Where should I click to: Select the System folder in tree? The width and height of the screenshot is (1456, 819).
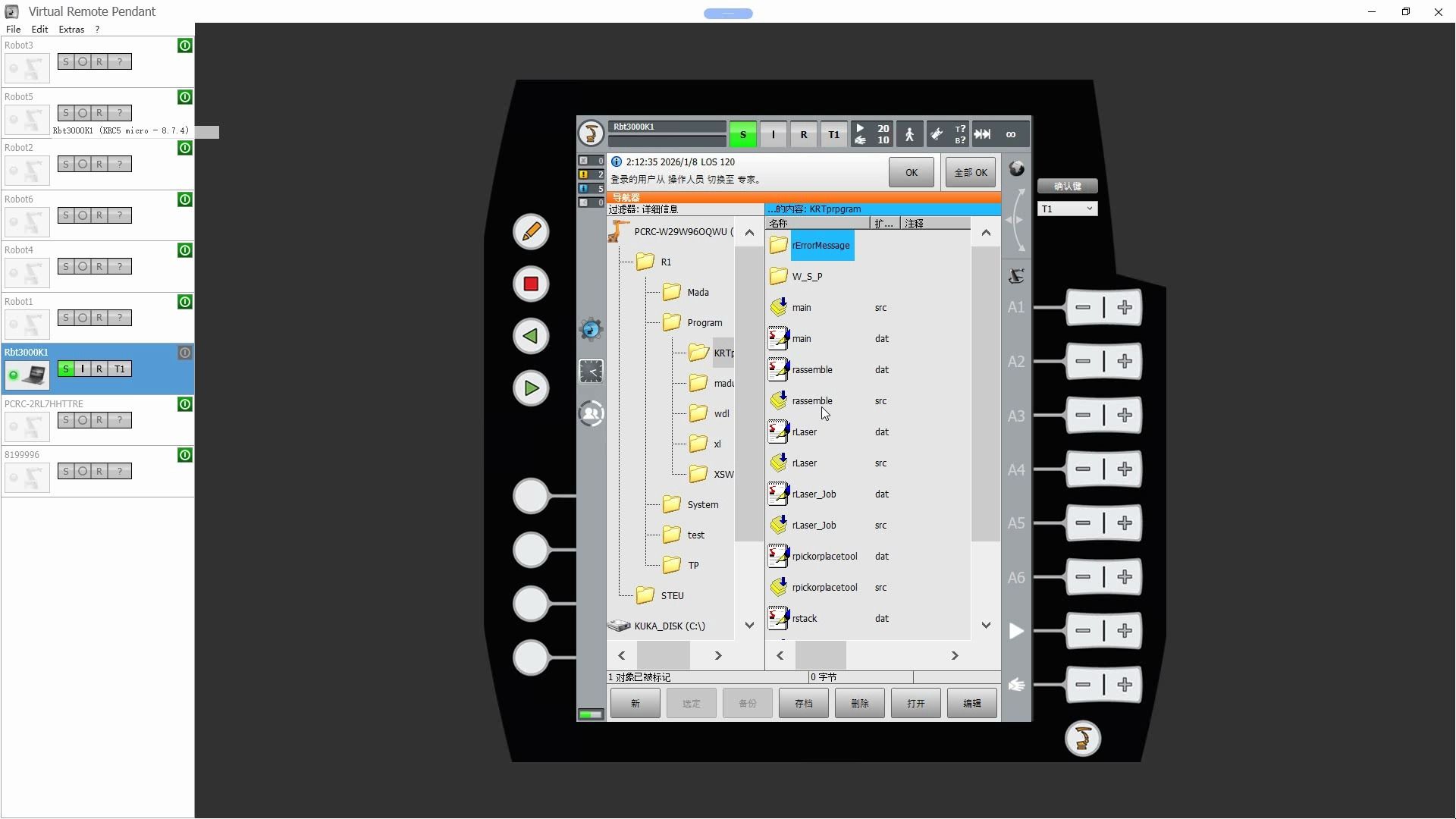[691, 504]
